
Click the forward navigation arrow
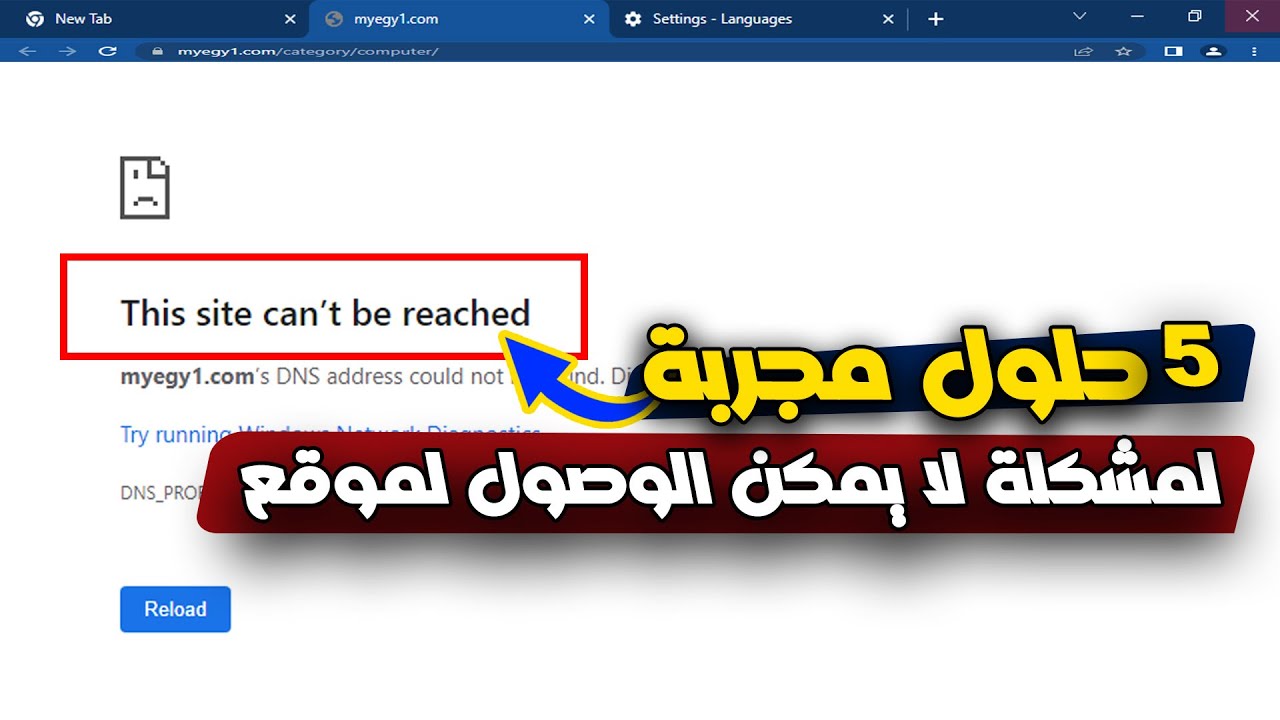pyautogui.click(x=67, y=50)
